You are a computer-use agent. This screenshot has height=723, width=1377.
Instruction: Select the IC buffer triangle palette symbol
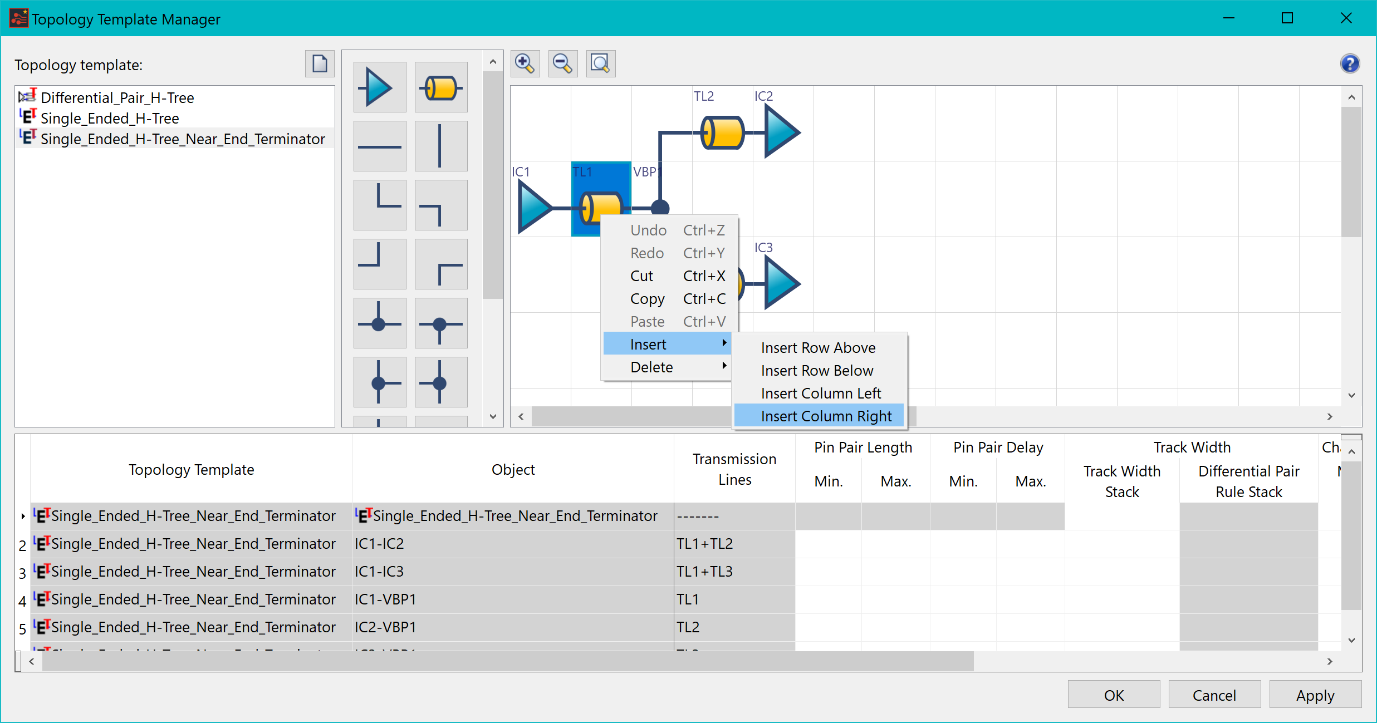379,88
